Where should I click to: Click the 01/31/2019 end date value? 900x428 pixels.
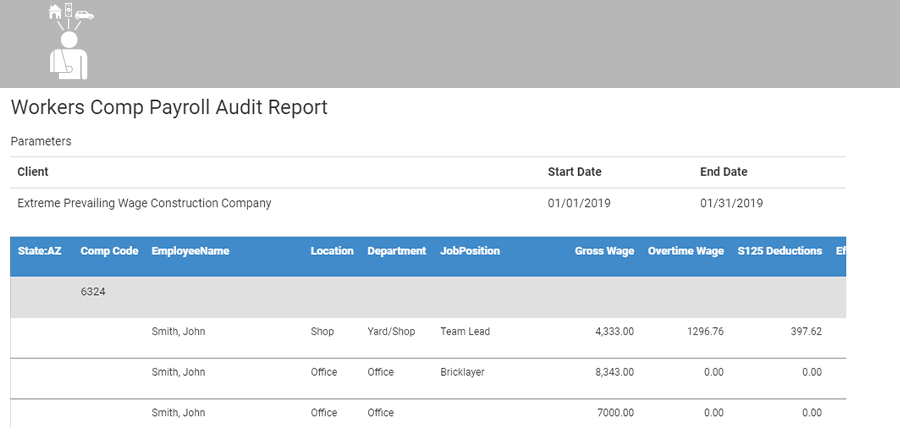coord(731,203)
